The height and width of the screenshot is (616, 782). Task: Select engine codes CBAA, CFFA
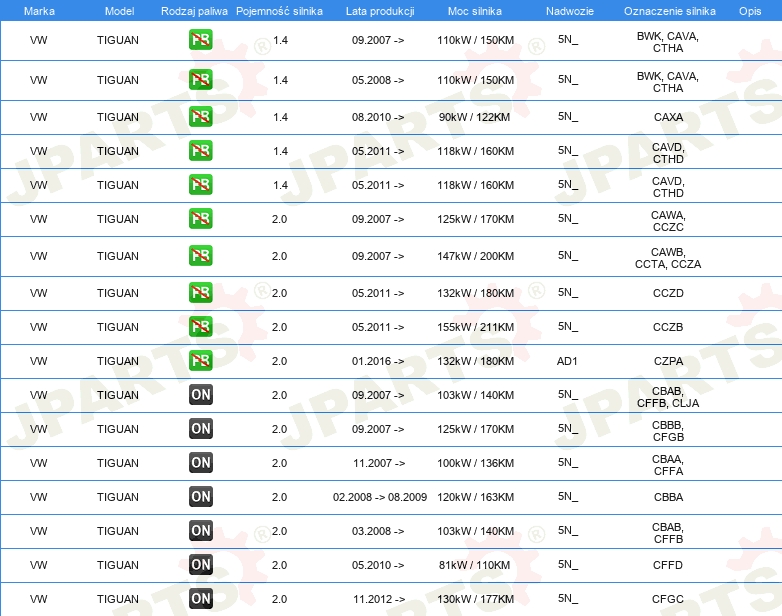pyautogui.click(x=668, y=465)
